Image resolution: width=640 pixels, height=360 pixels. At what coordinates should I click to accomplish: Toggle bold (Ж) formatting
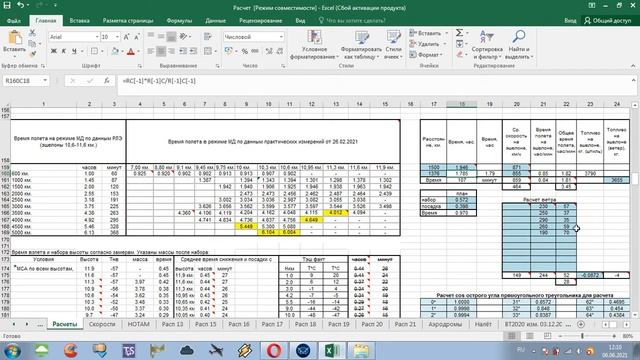coord(53,51)
